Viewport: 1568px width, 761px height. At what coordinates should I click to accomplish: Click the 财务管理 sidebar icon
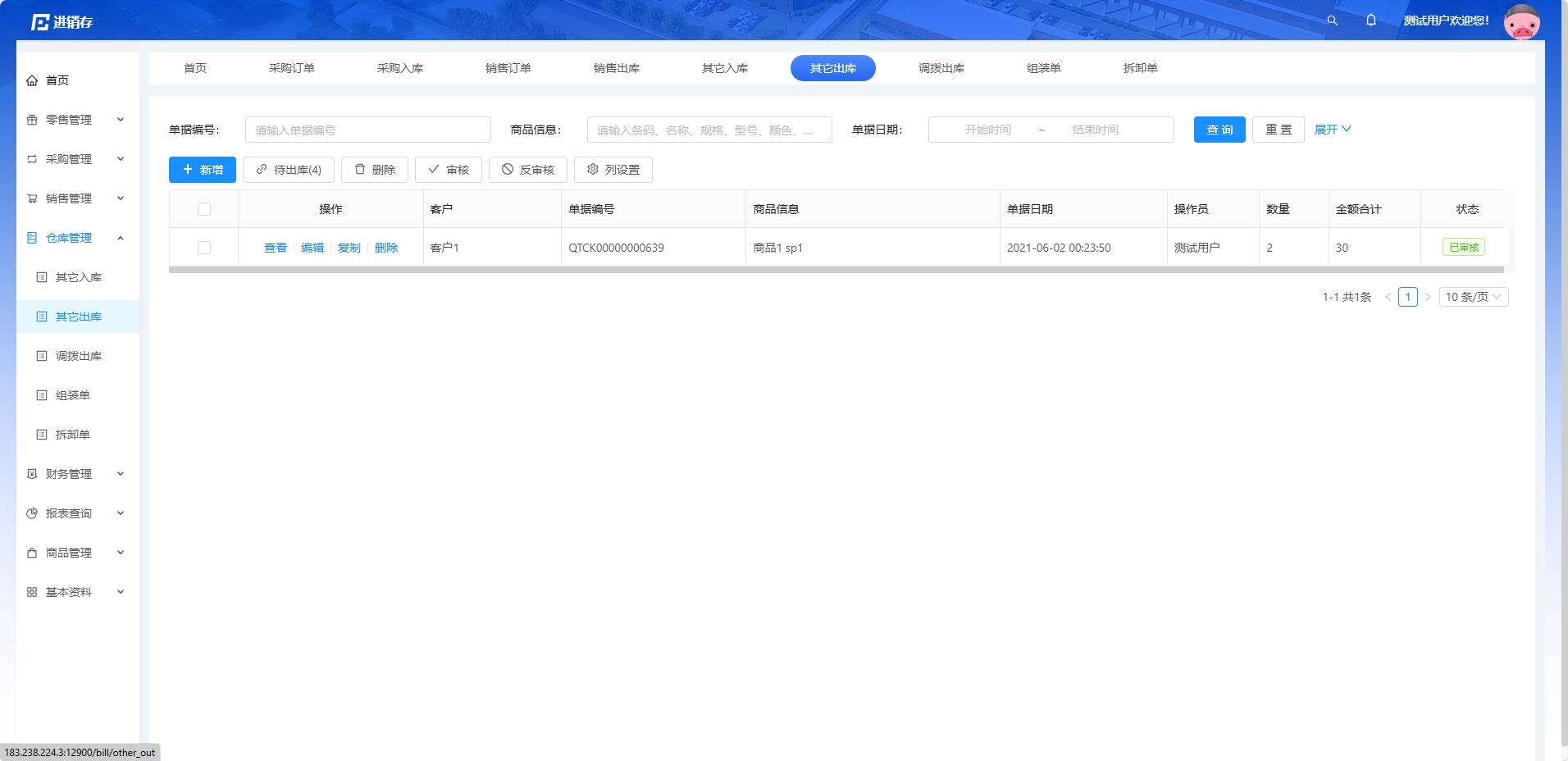[x=32, y=474]
